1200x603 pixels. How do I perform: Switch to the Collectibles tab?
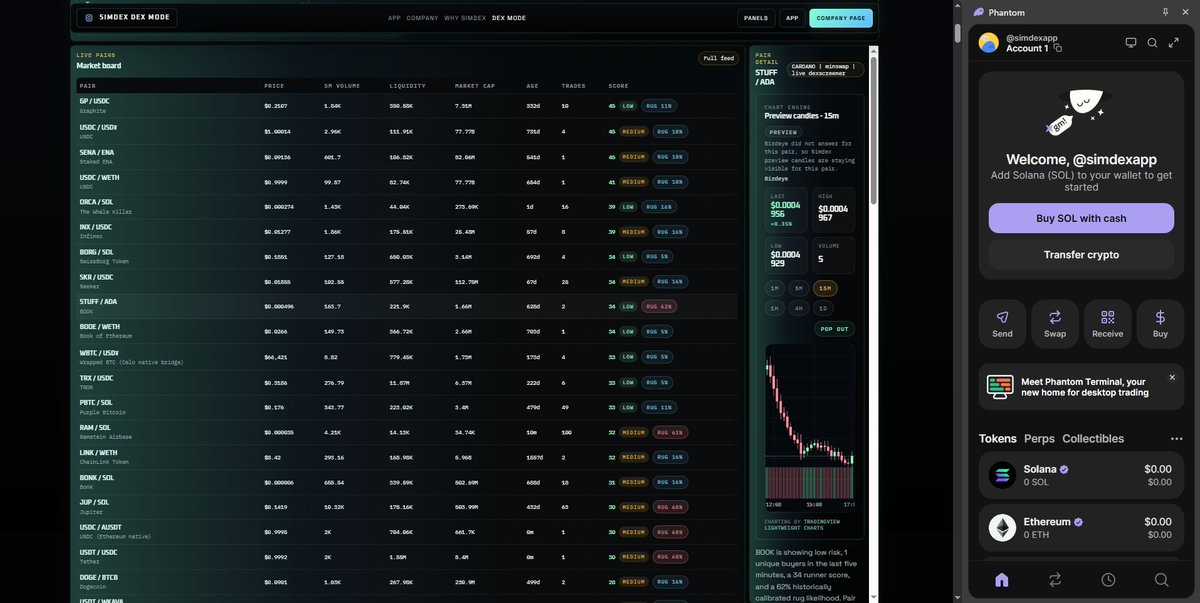click(1093, 439)
